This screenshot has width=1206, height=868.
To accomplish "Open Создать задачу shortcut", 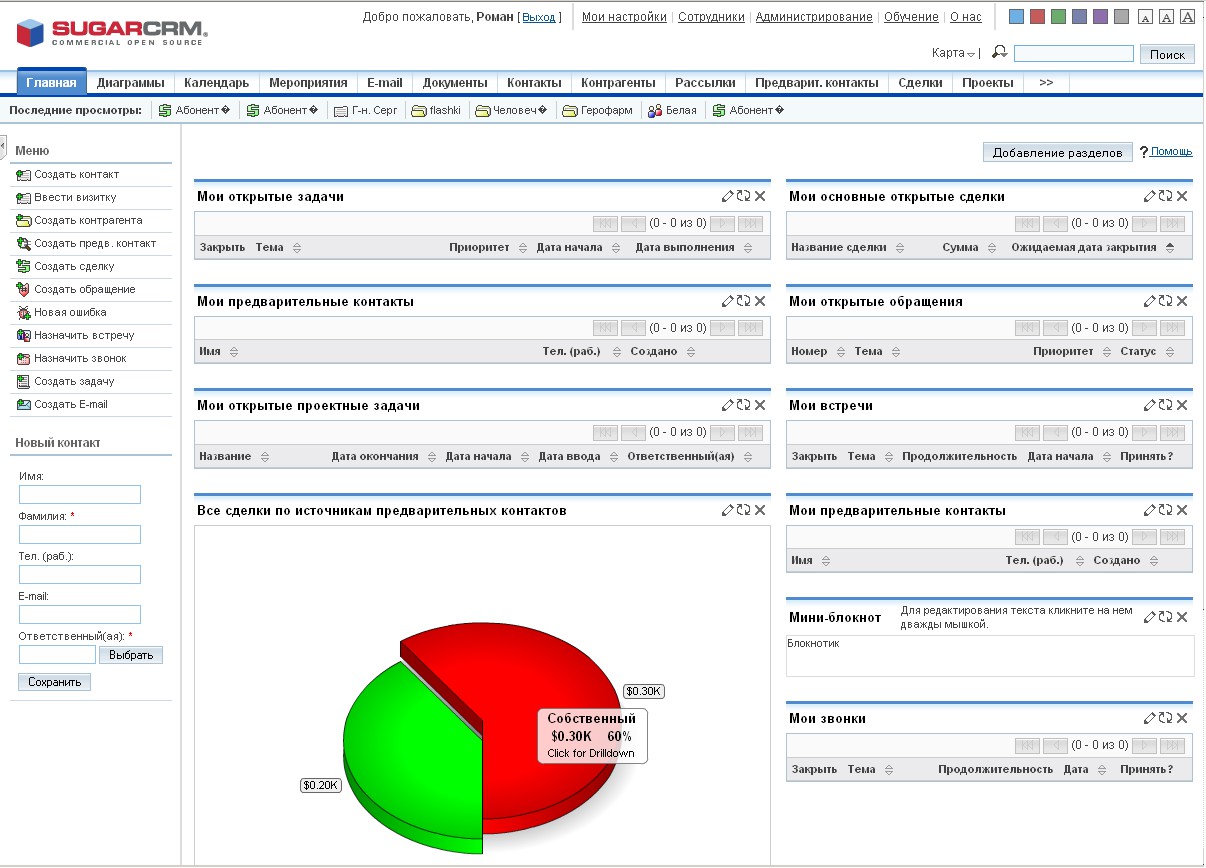I will [x=74, y=381].
